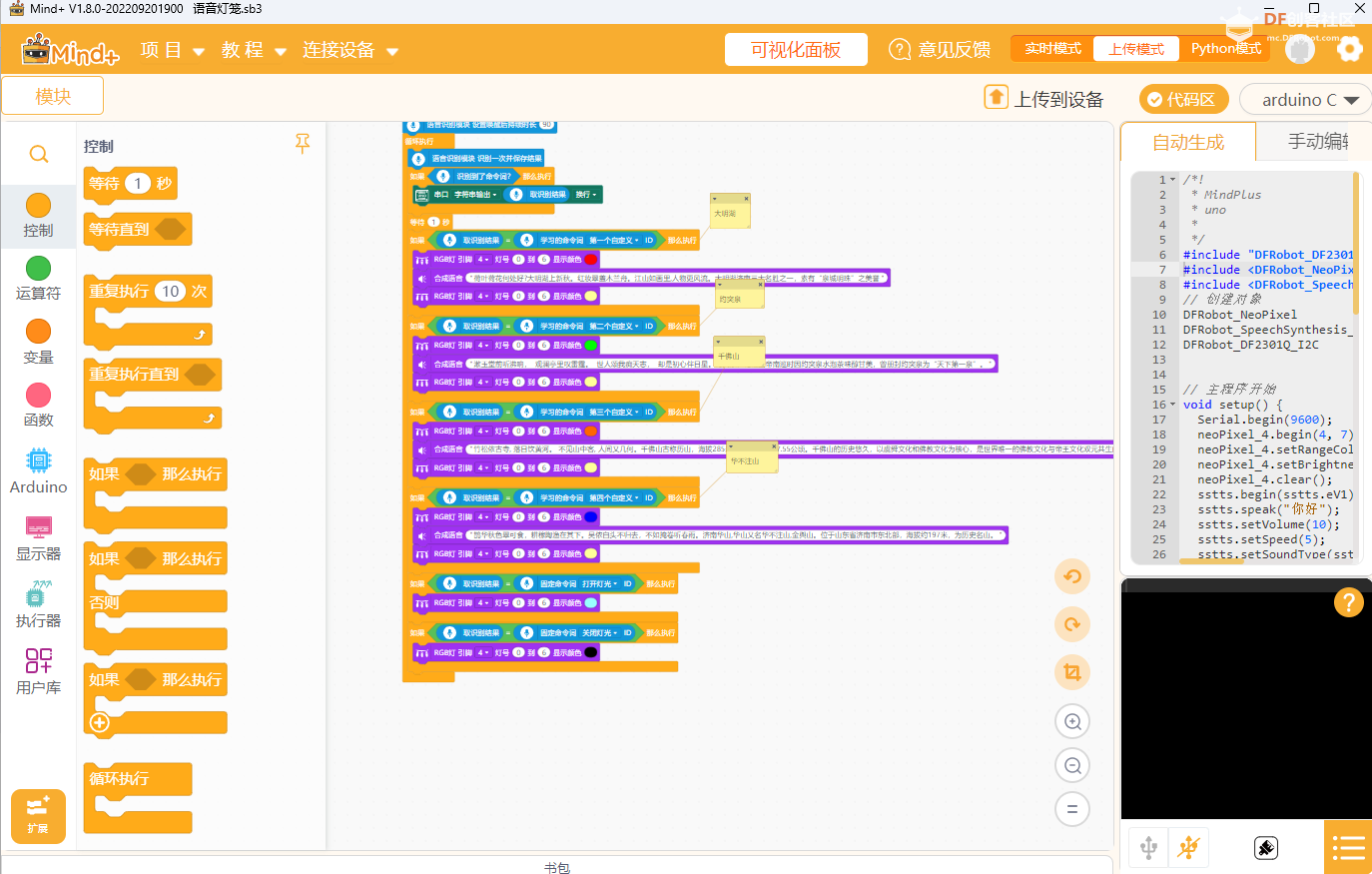Click the undo button on the workspace
This screenshot has width=1372, height=874.
(1072, 576)
